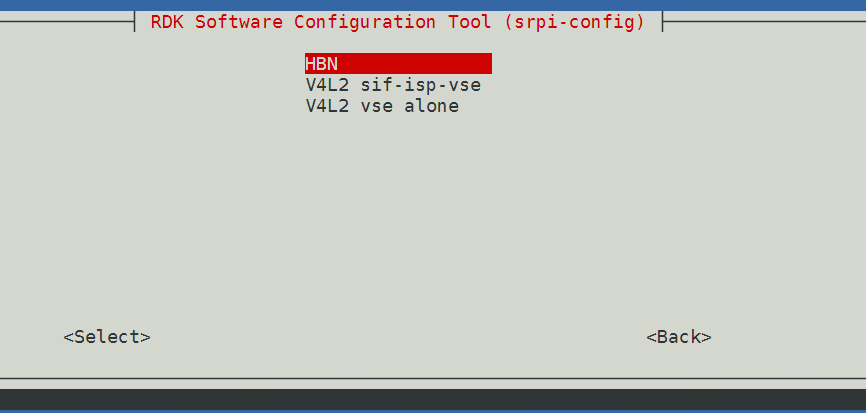866x413 pixels.
Task: Click the dialog's bottom border line
Action: click(x=433, y=379)
